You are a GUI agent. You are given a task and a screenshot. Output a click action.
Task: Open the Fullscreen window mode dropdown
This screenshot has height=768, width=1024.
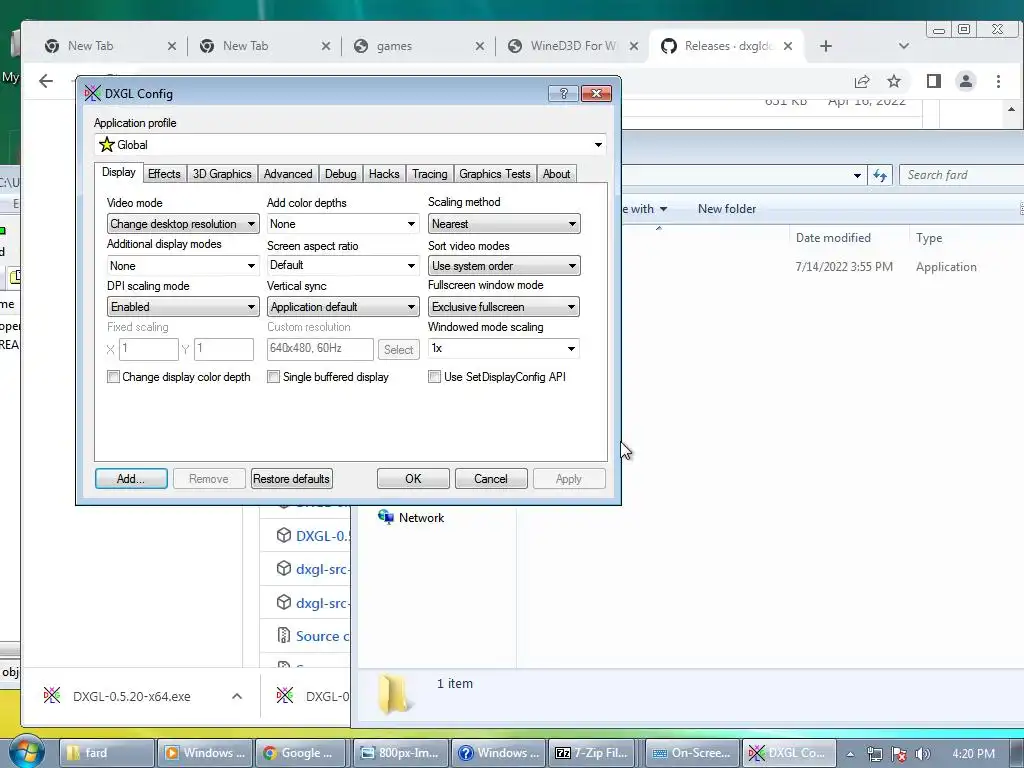click(504, 307)
